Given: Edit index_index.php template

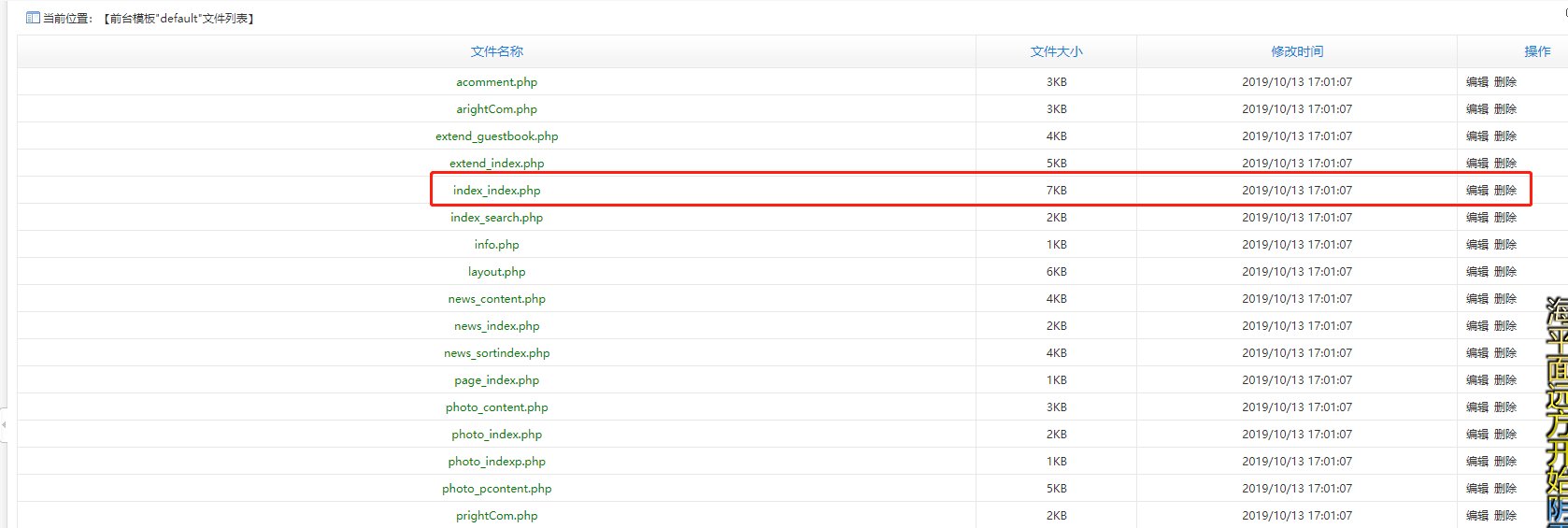Looking at the screenshot, I should [x=1476, y=191].
